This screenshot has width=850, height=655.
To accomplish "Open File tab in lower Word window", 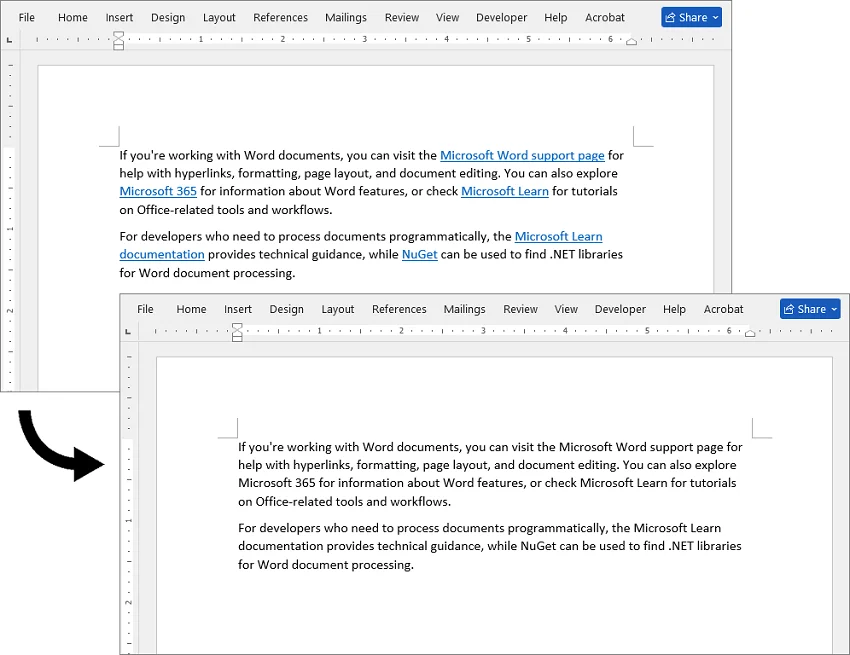I will click(145, 309).
